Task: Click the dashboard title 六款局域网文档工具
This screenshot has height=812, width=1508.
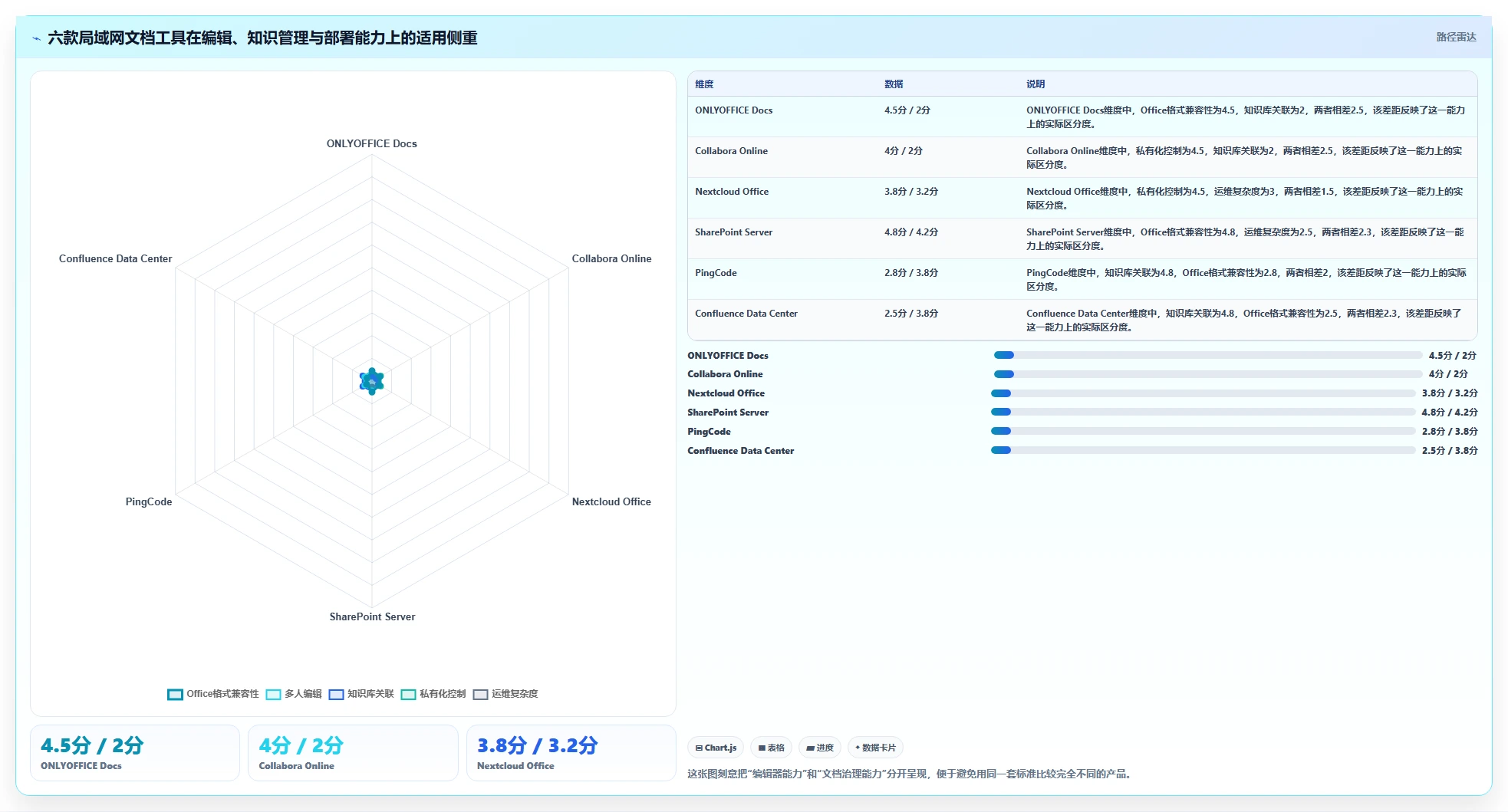Action: click(262, 38)
